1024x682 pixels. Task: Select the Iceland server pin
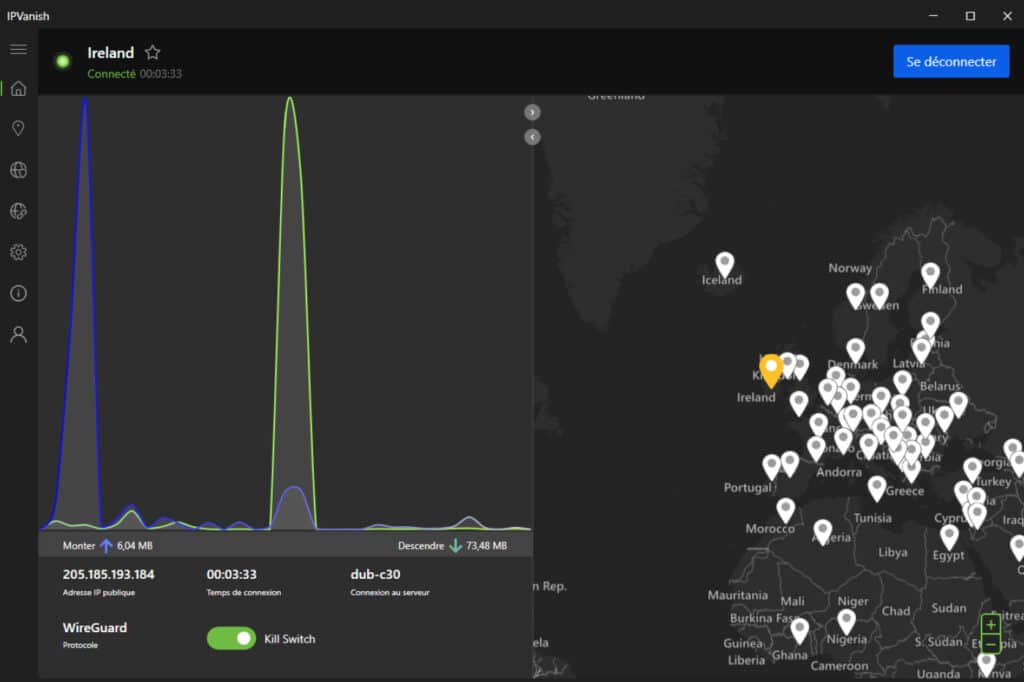(725, 263)
